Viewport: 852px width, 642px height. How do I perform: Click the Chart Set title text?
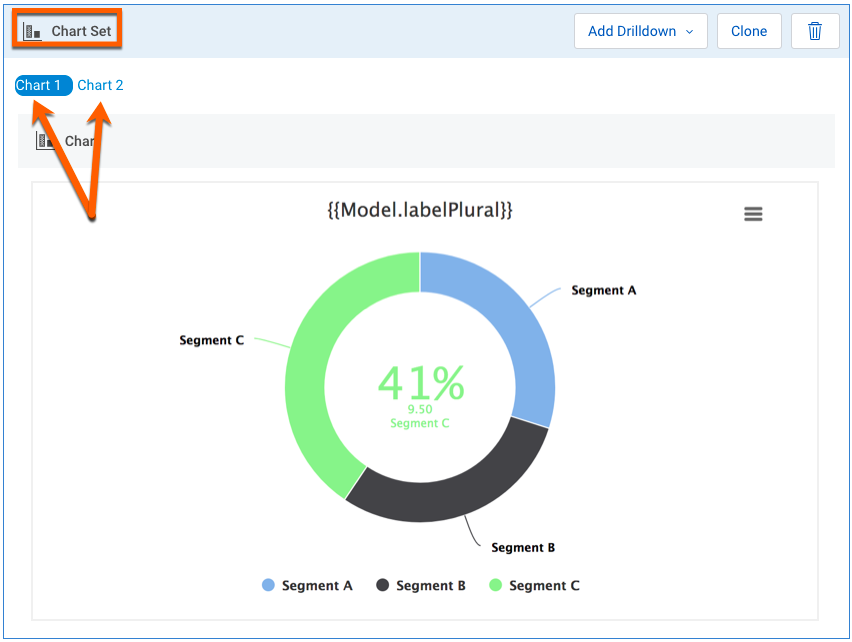point(82,31)
